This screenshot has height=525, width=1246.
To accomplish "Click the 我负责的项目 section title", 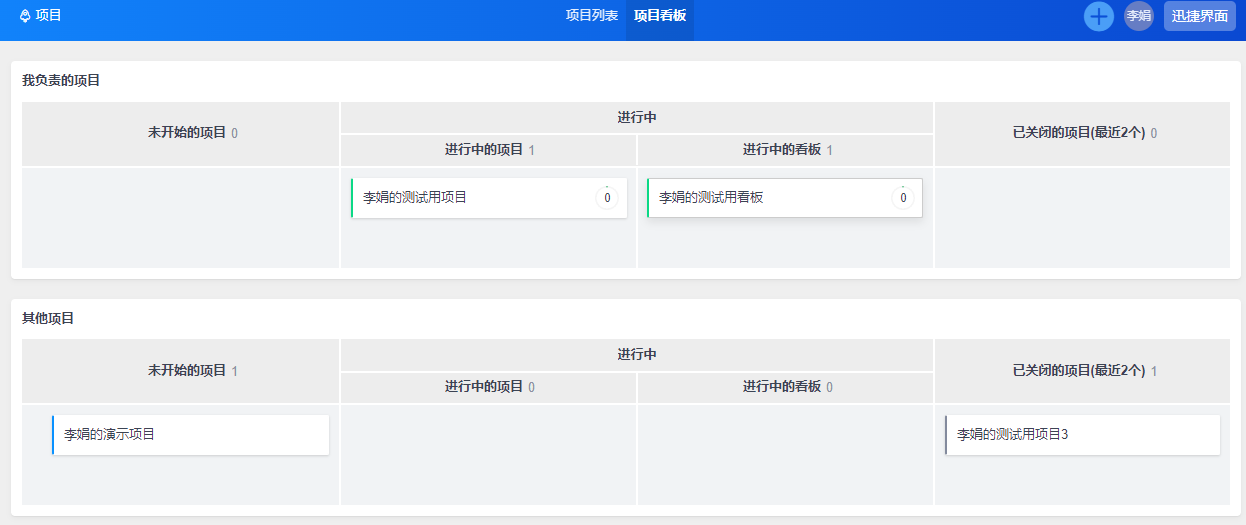I will pos(61,80).
